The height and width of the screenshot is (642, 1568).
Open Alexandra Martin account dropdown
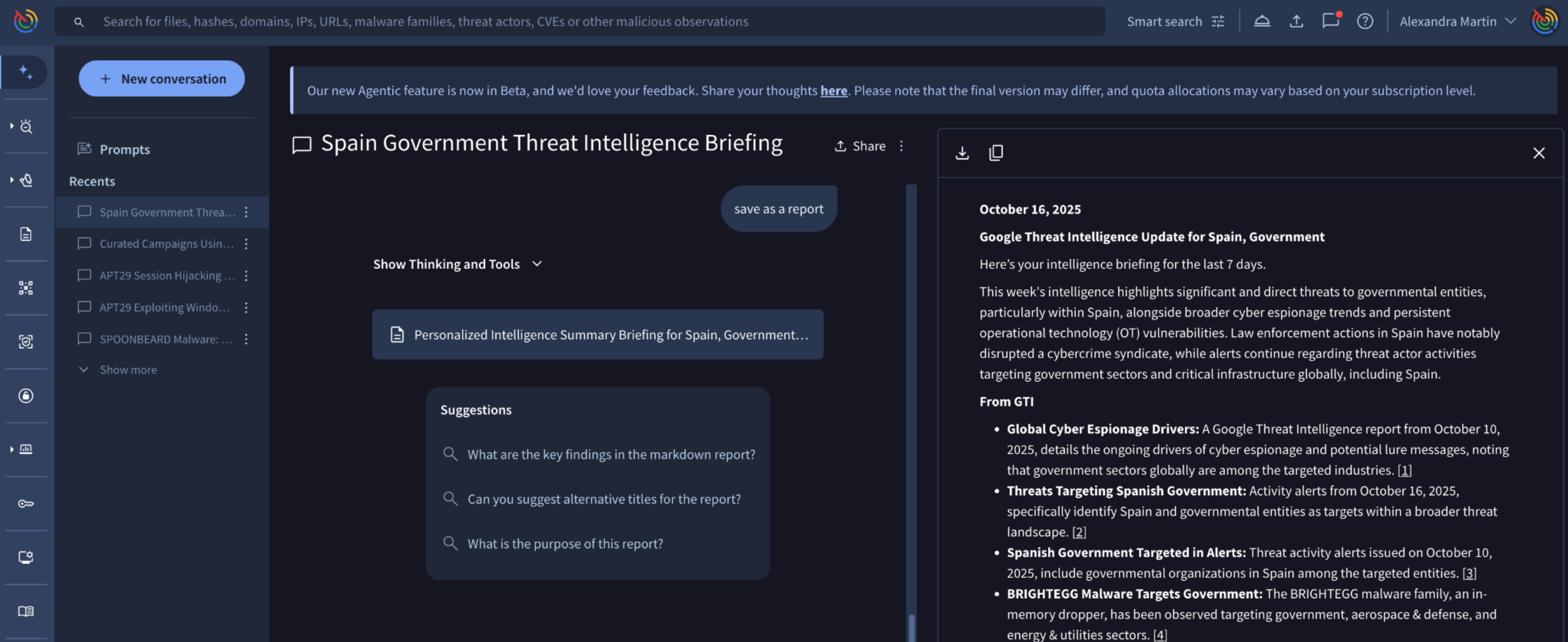click(1457, 21)
